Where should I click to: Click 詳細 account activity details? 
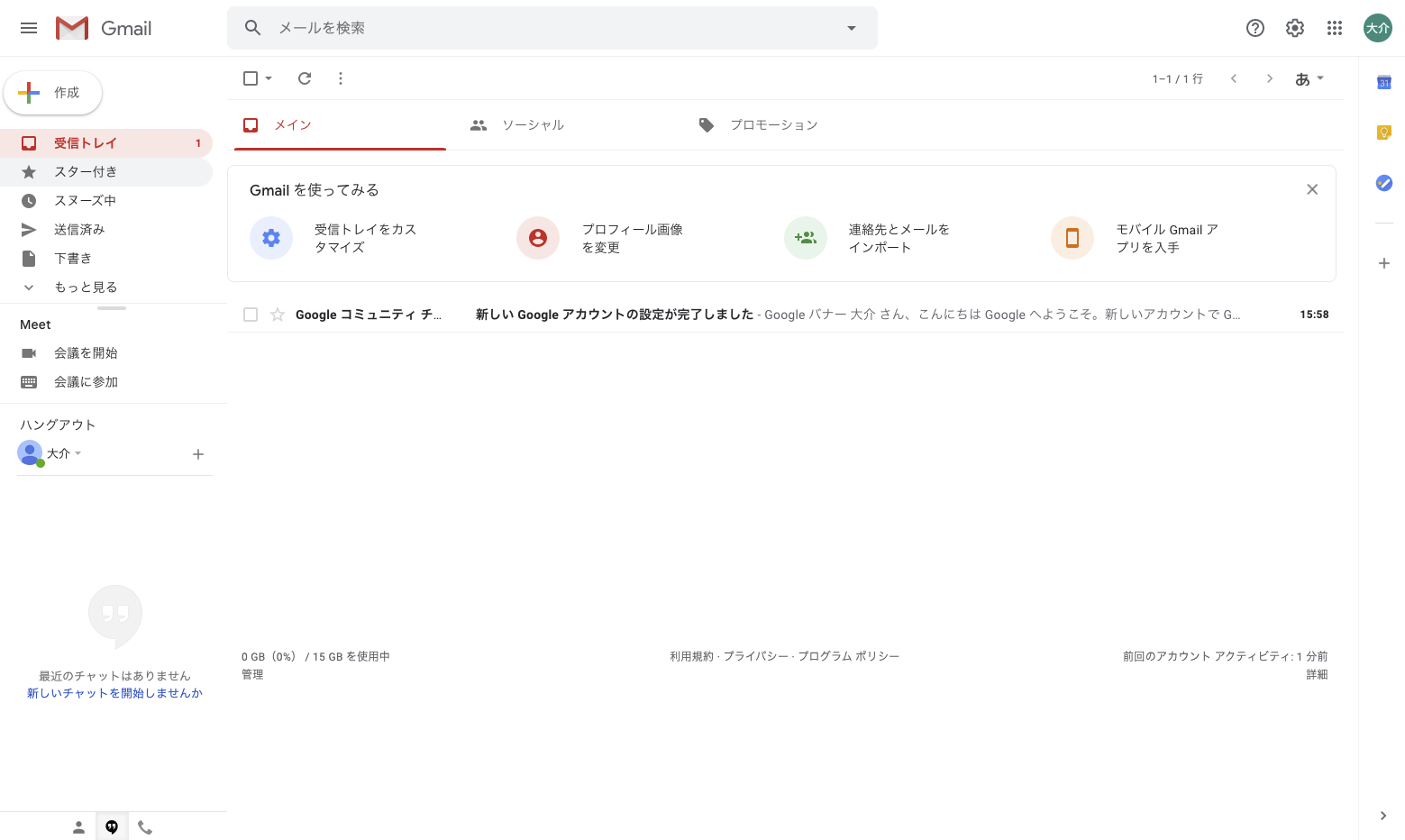pos(1317,674)
